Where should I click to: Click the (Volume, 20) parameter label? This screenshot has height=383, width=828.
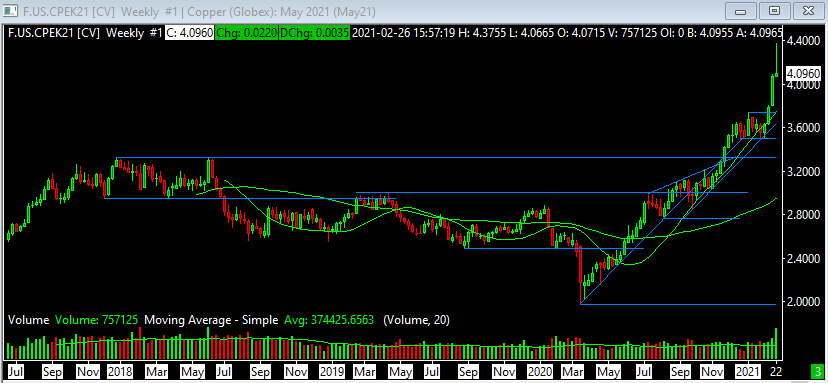(x=416, y=320)
